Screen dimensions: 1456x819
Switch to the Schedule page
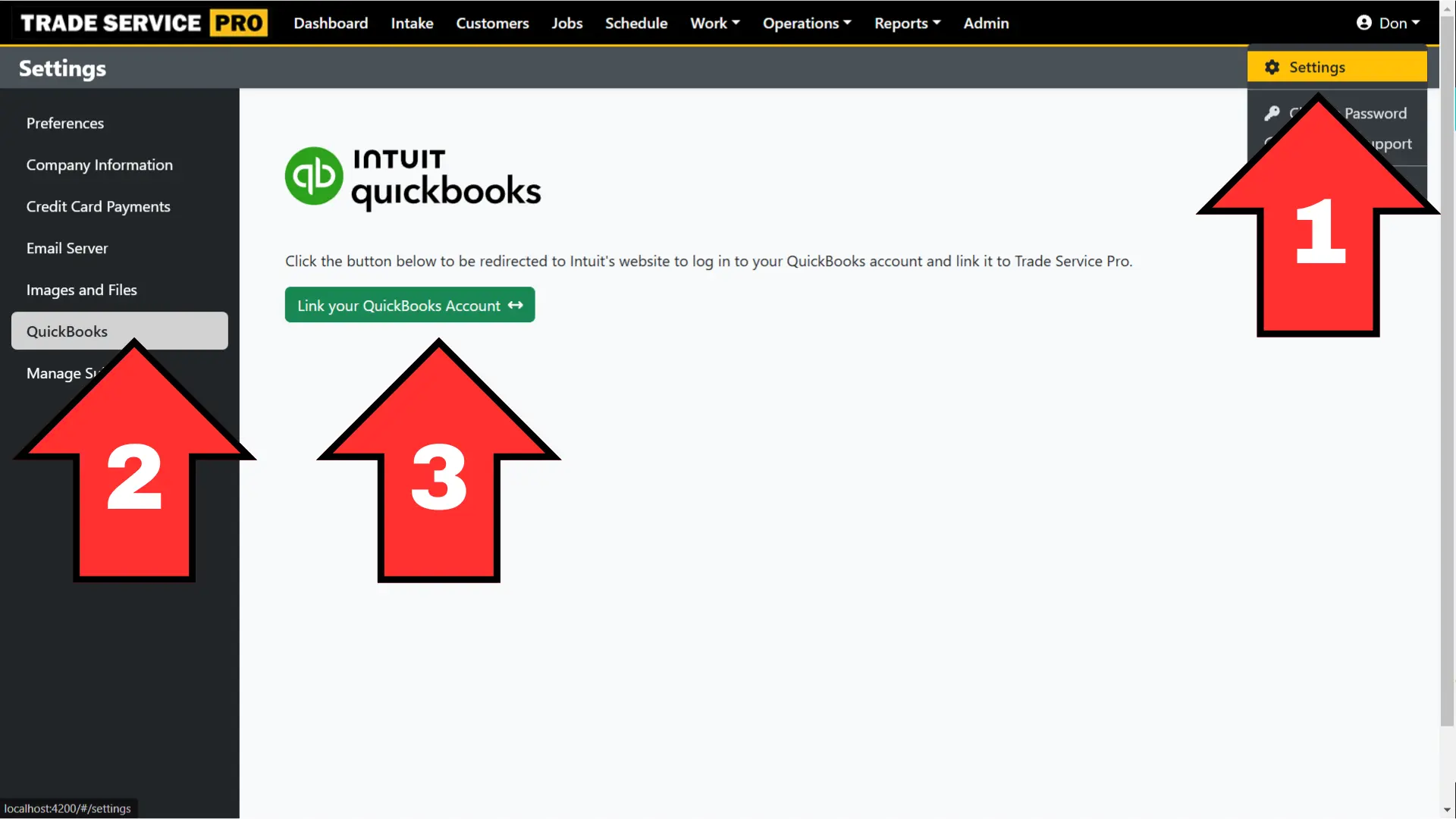(x=635, y=23)
